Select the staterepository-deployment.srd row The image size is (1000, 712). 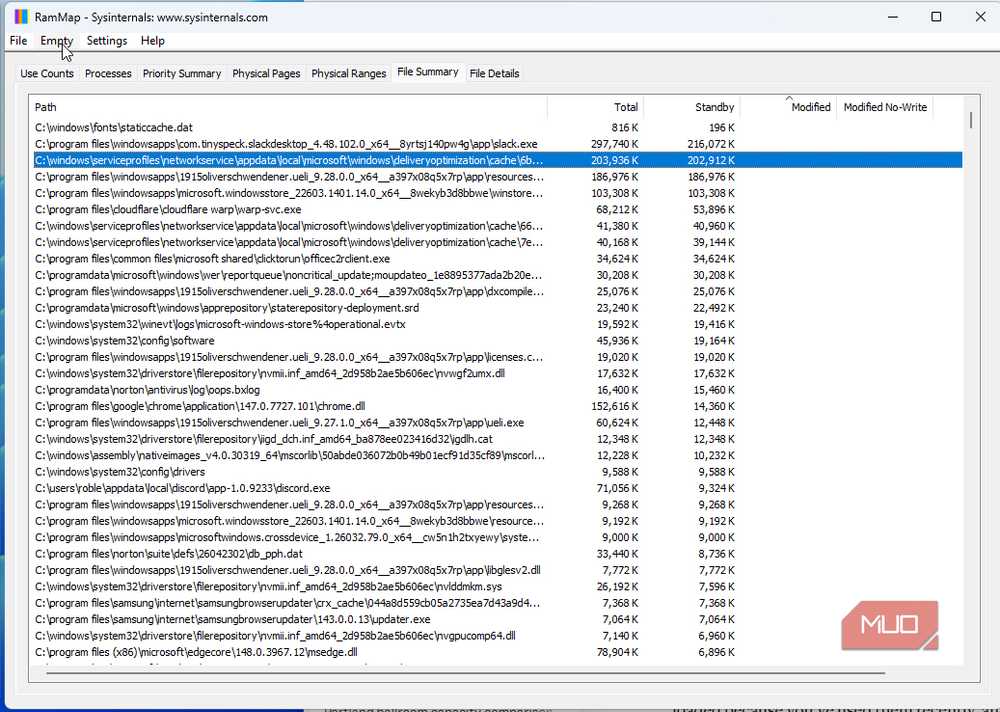tap(497, 308)
